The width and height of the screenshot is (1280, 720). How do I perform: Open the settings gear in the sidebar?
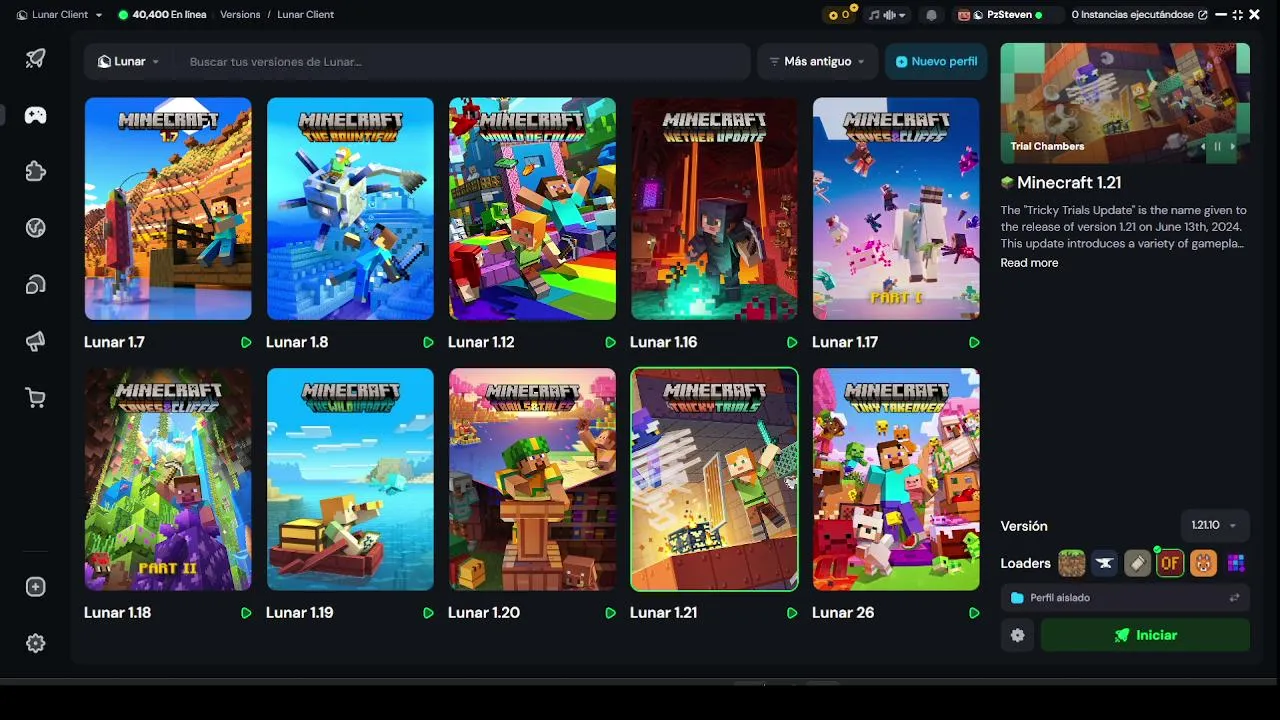tap(36, 644)
